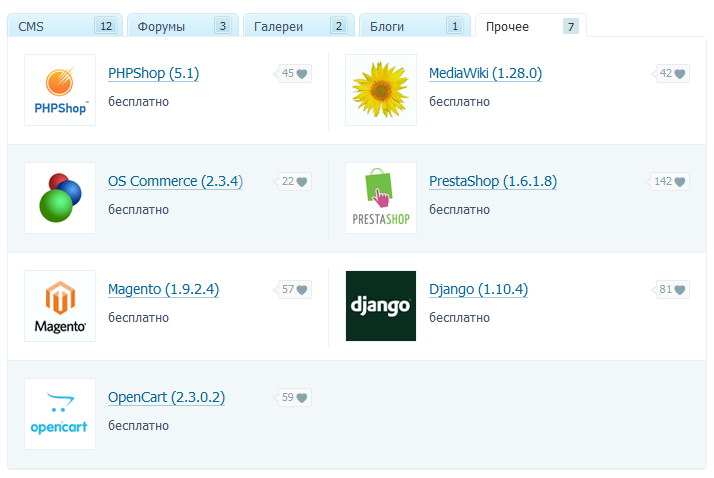
Task: Switch to the Форумы tab
Action: 183,26
